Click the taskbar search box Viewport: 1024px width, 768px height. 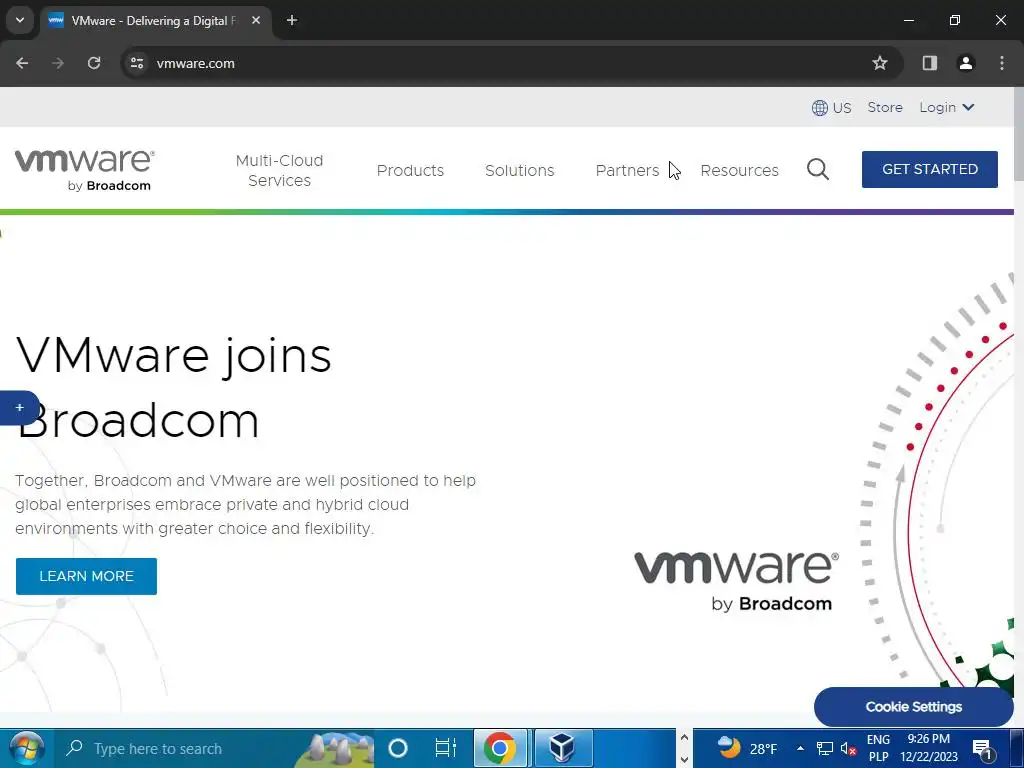pos(216,748)
